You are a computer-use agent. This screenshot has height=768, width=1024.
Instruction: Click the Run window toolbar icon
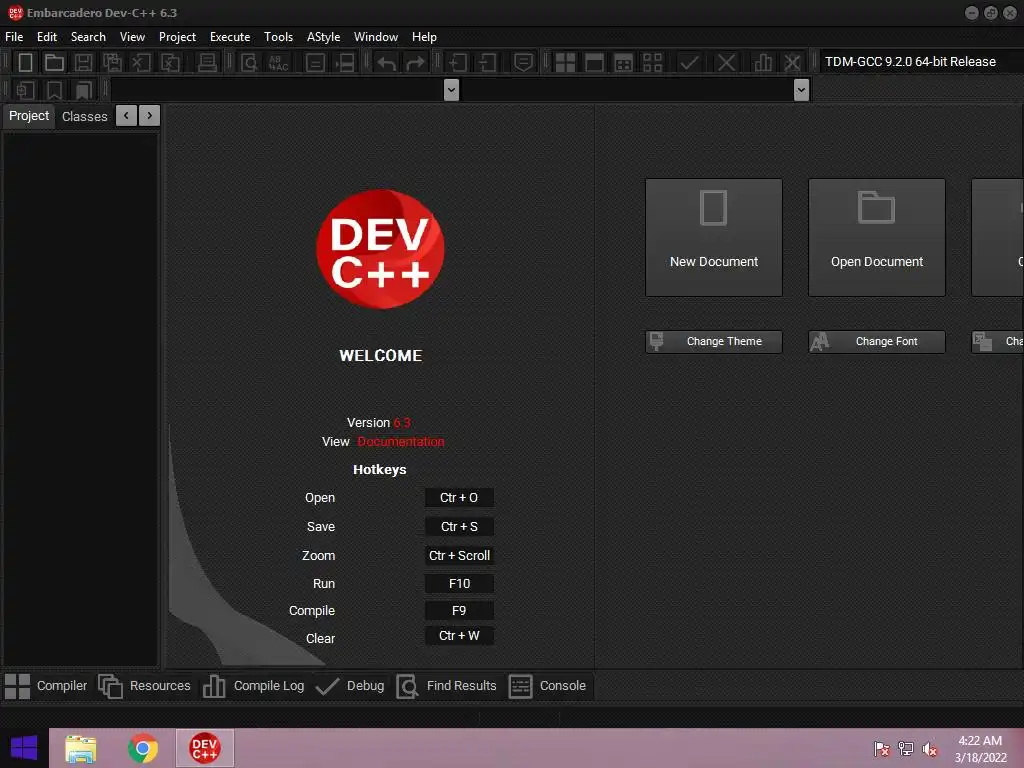(594, 63)
